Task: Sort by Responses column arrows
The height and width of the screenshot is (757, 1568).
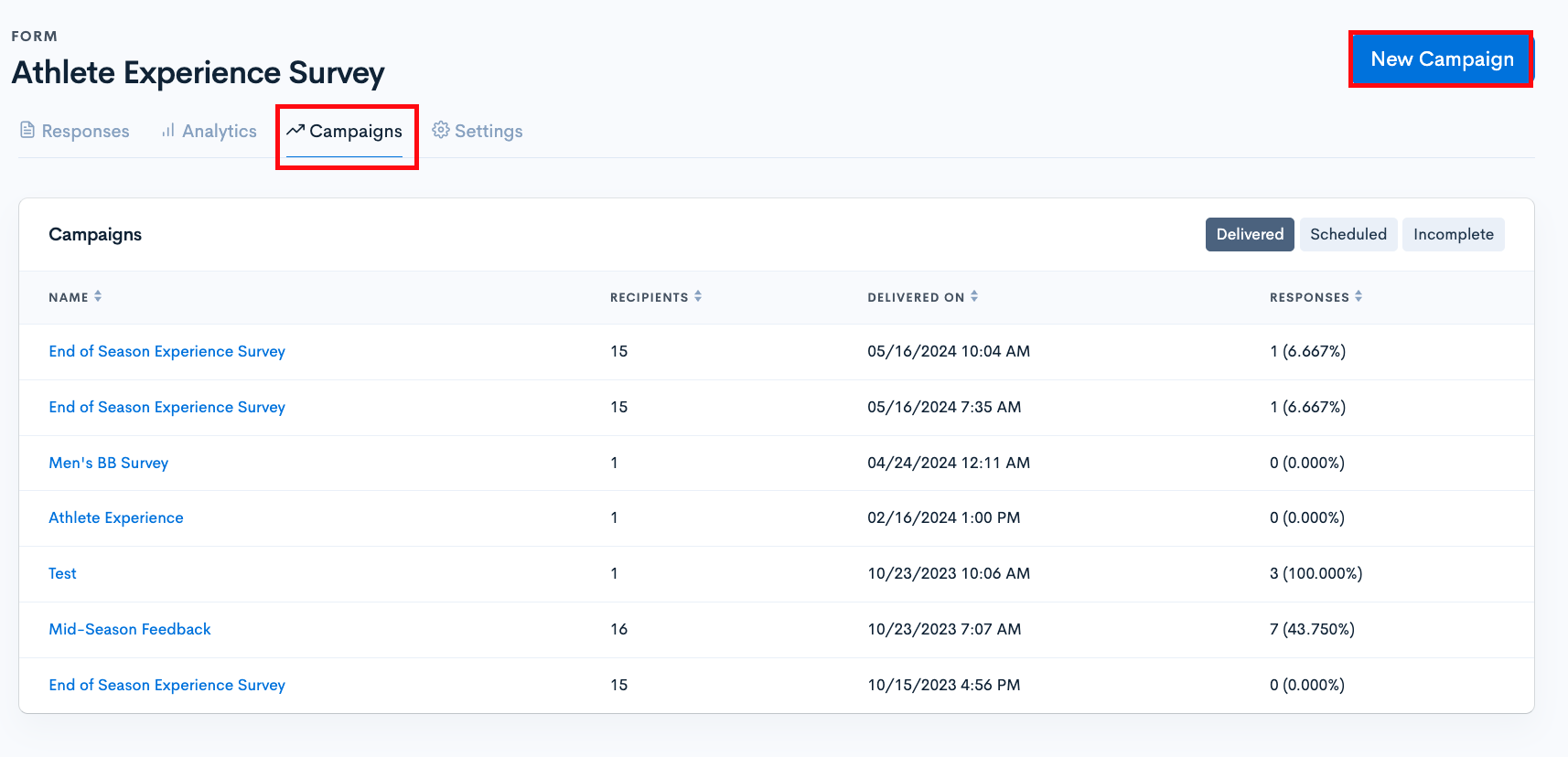Action: coord(1359,296)
